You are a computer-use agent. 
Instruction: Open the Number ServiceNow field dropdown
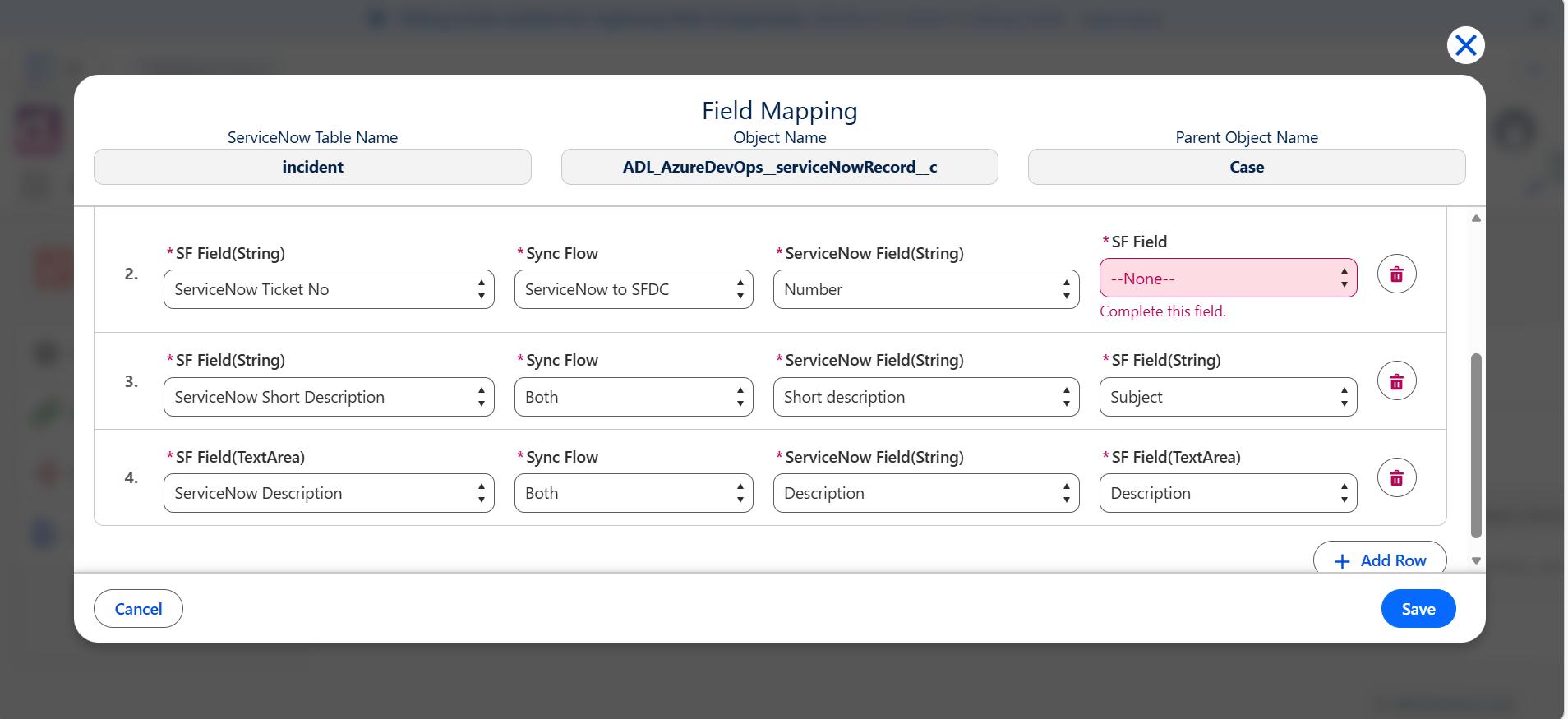pos(926,289)
